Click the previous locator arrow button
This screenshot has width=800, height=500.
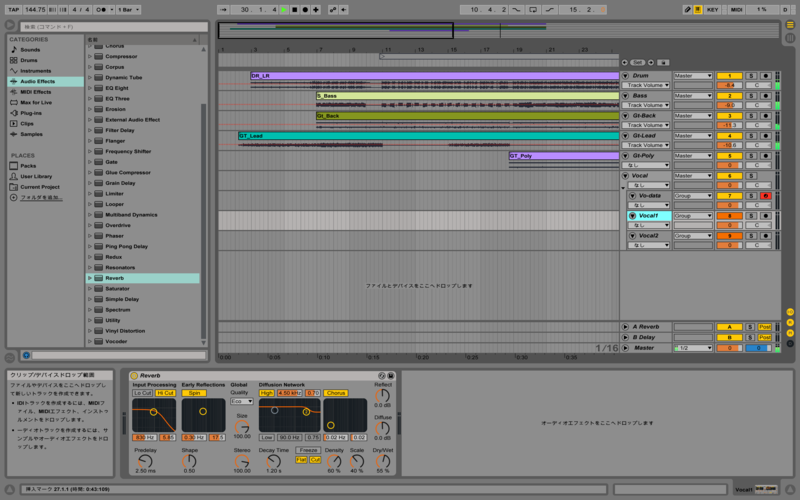(x=624, y=62)
